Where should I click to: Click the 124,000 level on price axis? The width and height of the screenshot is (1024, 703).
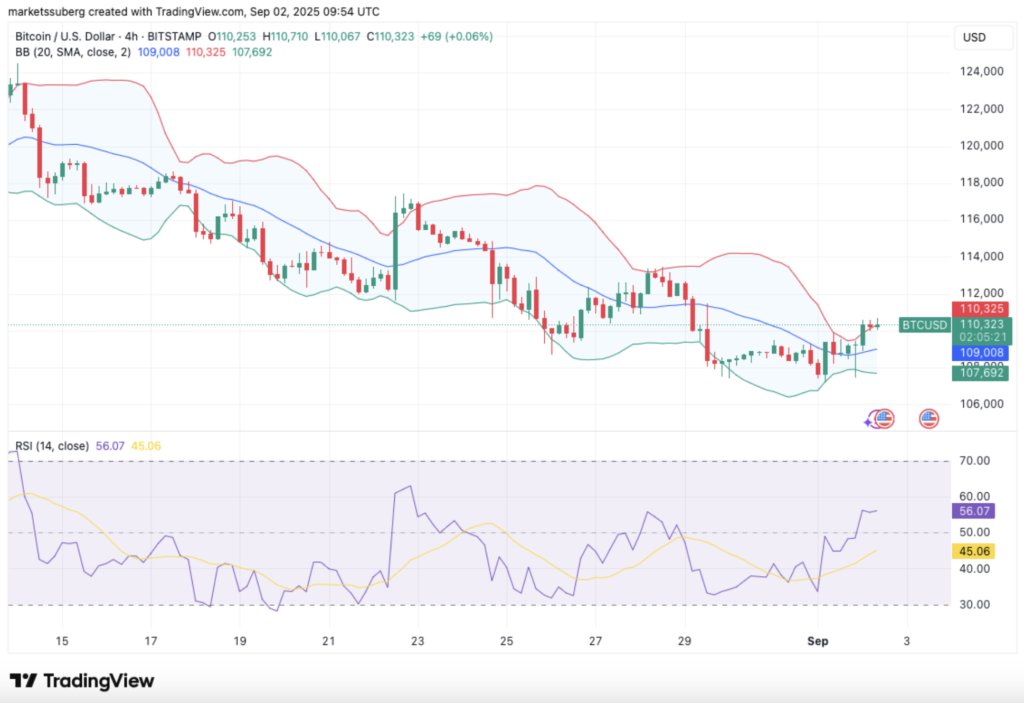coord(979,72)
